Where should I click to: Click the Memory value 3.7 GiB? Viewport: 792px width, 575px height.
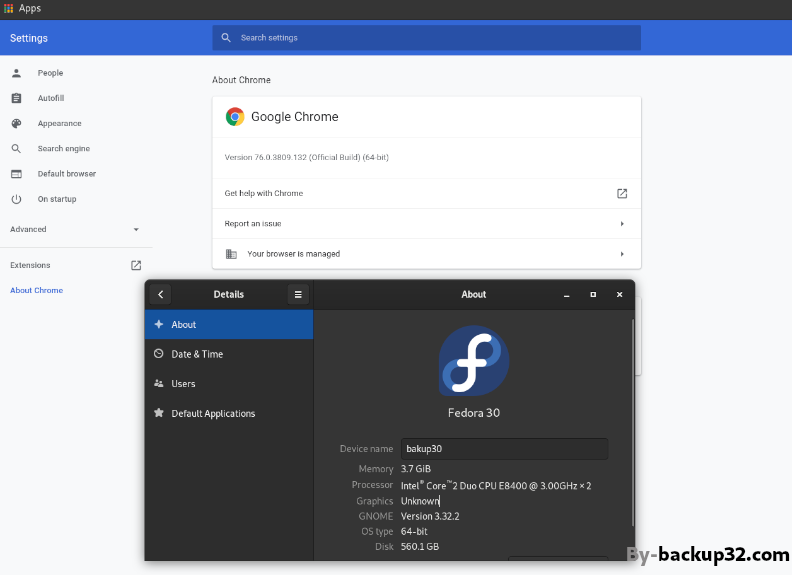click(x=416, y=469)
